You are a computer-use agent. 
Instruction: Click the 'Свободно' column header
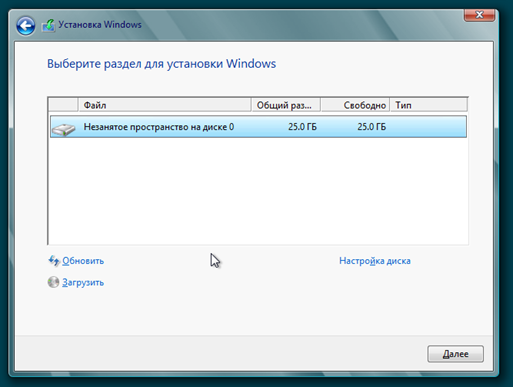355,105
